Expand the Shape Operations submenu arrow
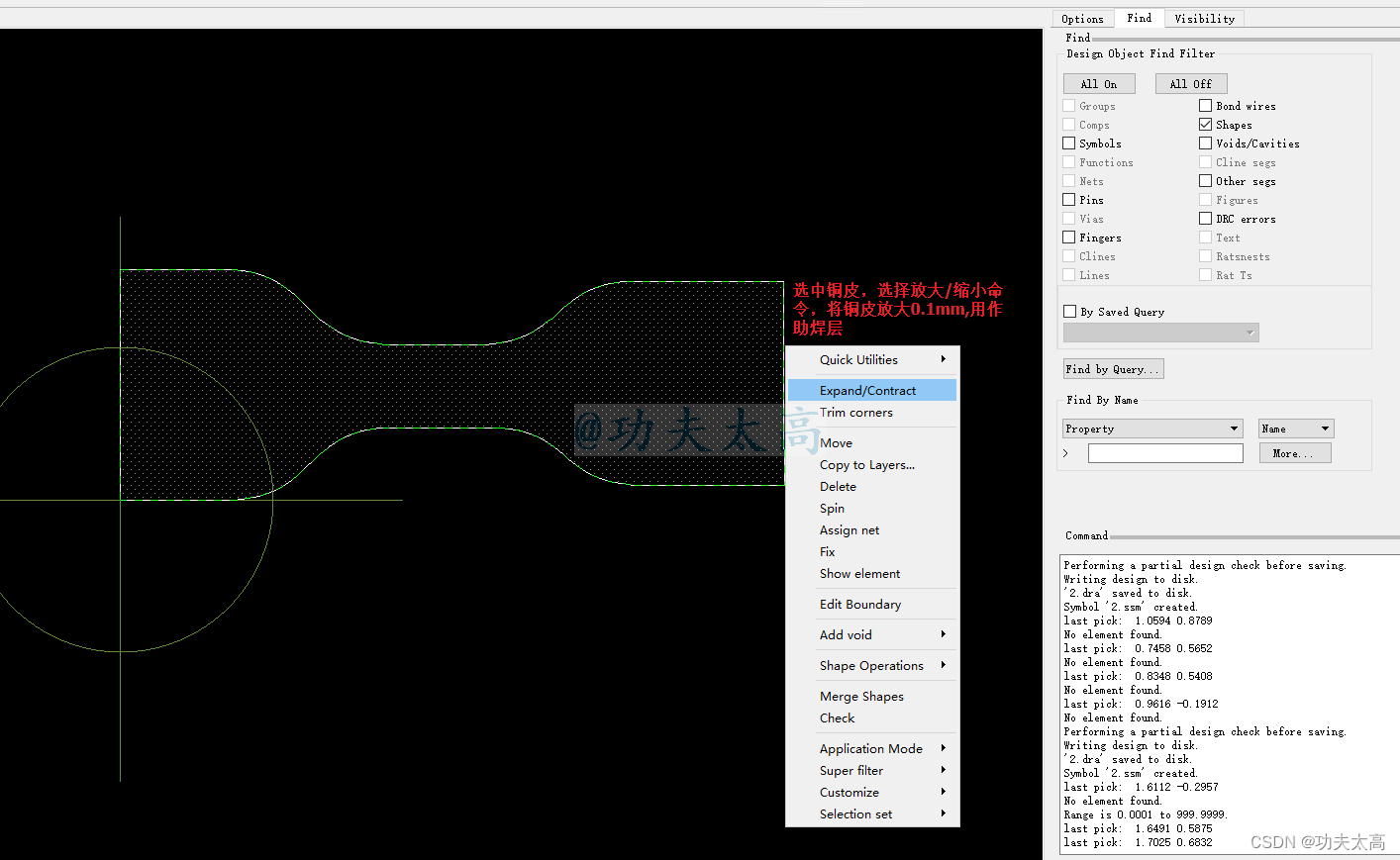The width and height of the screenshot is (1400, 860). tap(943, 665)
